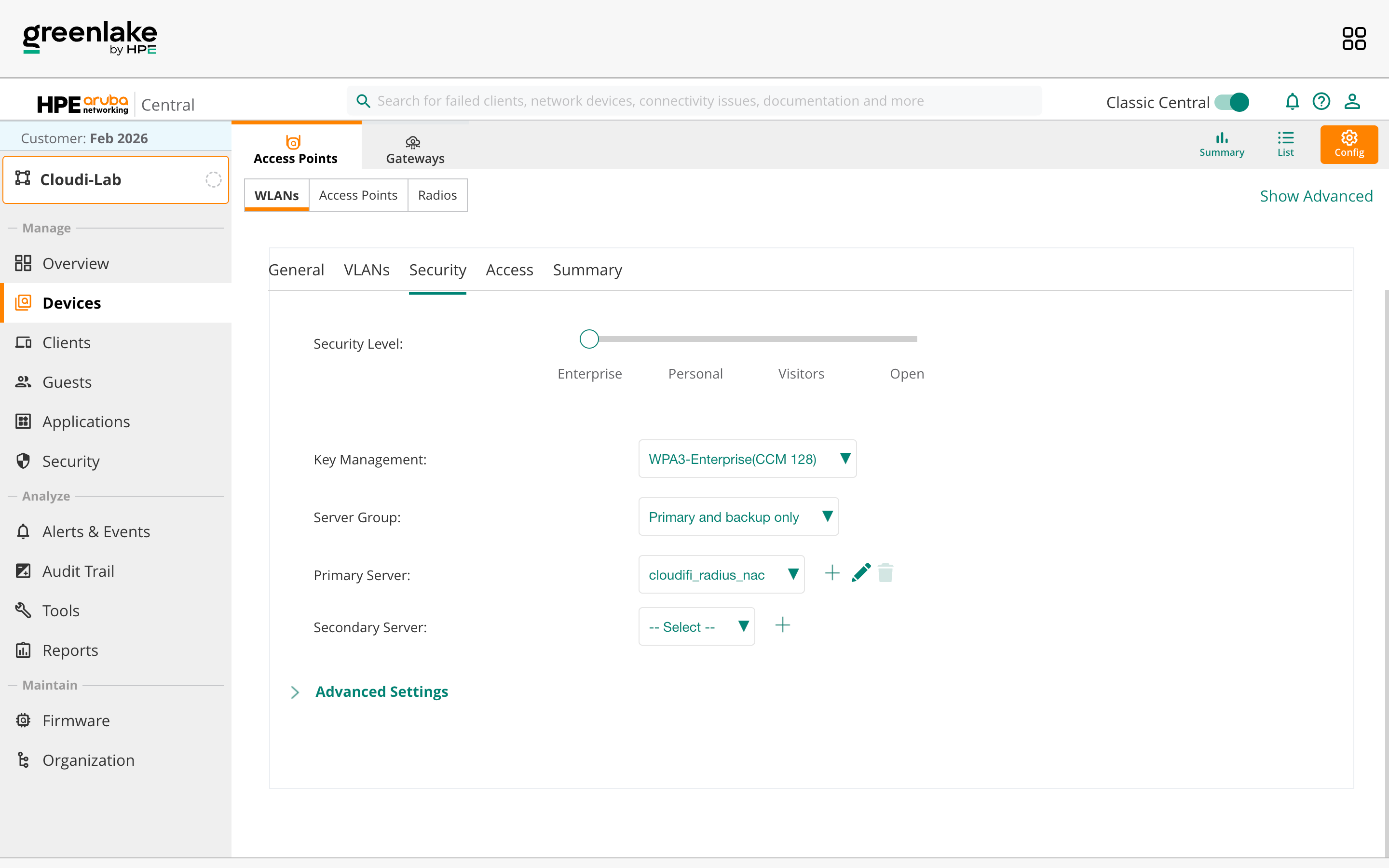Add a secondary server with plus icon
1389x868 pixels.
(x=782, y=625)
